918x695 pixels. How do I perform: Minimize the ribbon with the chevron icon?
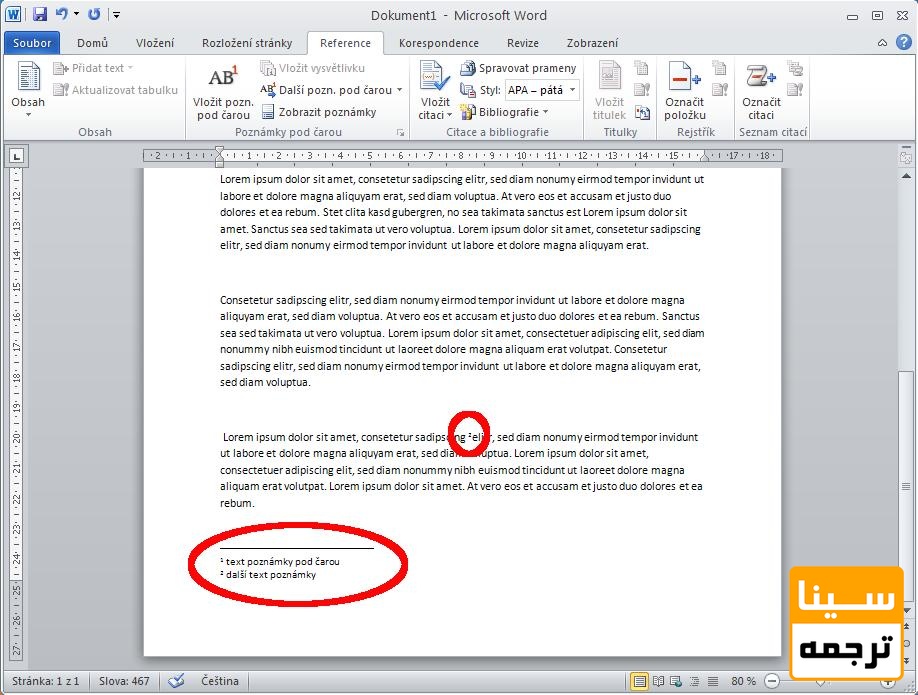[x=882, y=43]
